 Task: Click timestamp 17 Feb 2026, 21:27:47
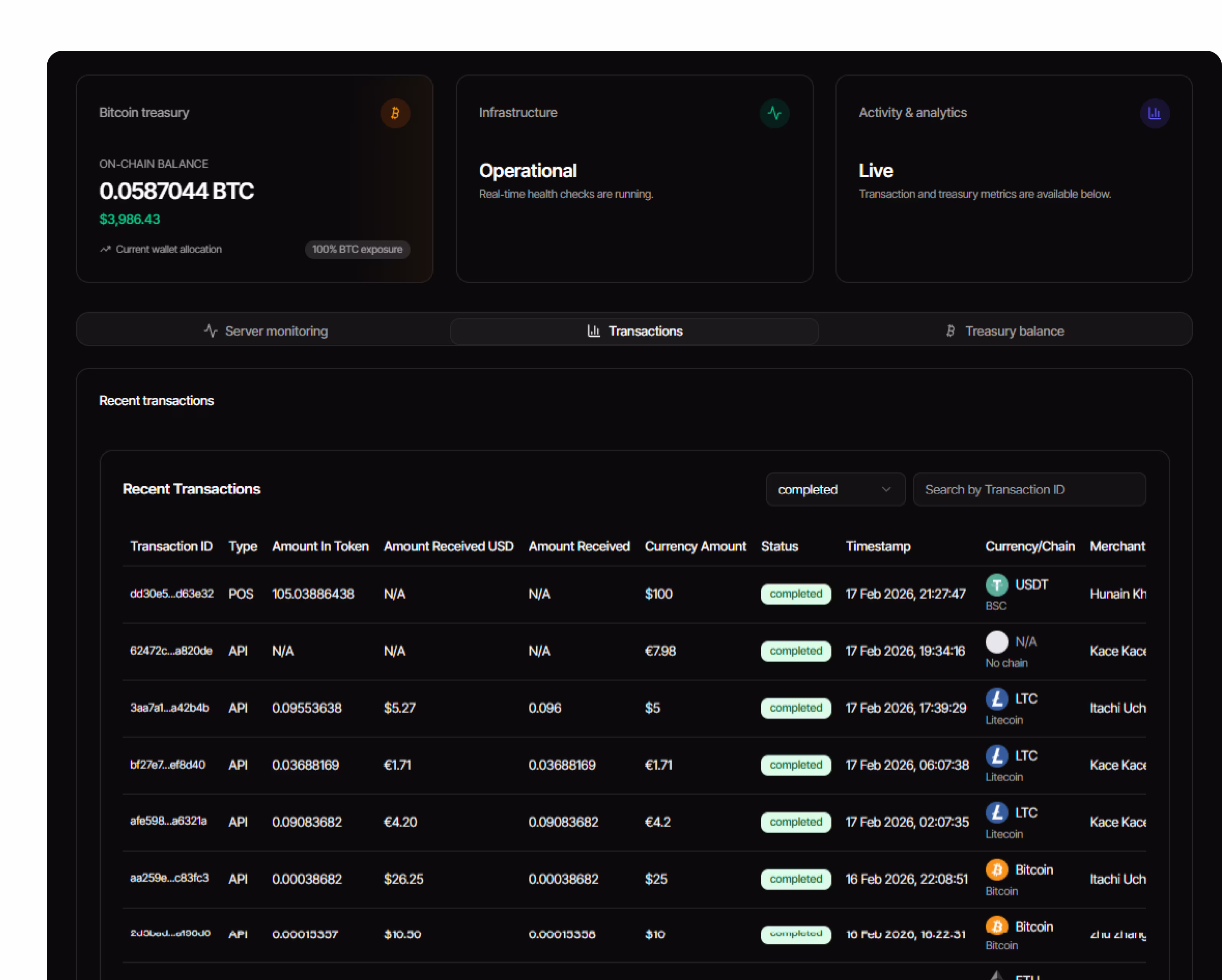(905, 594)
